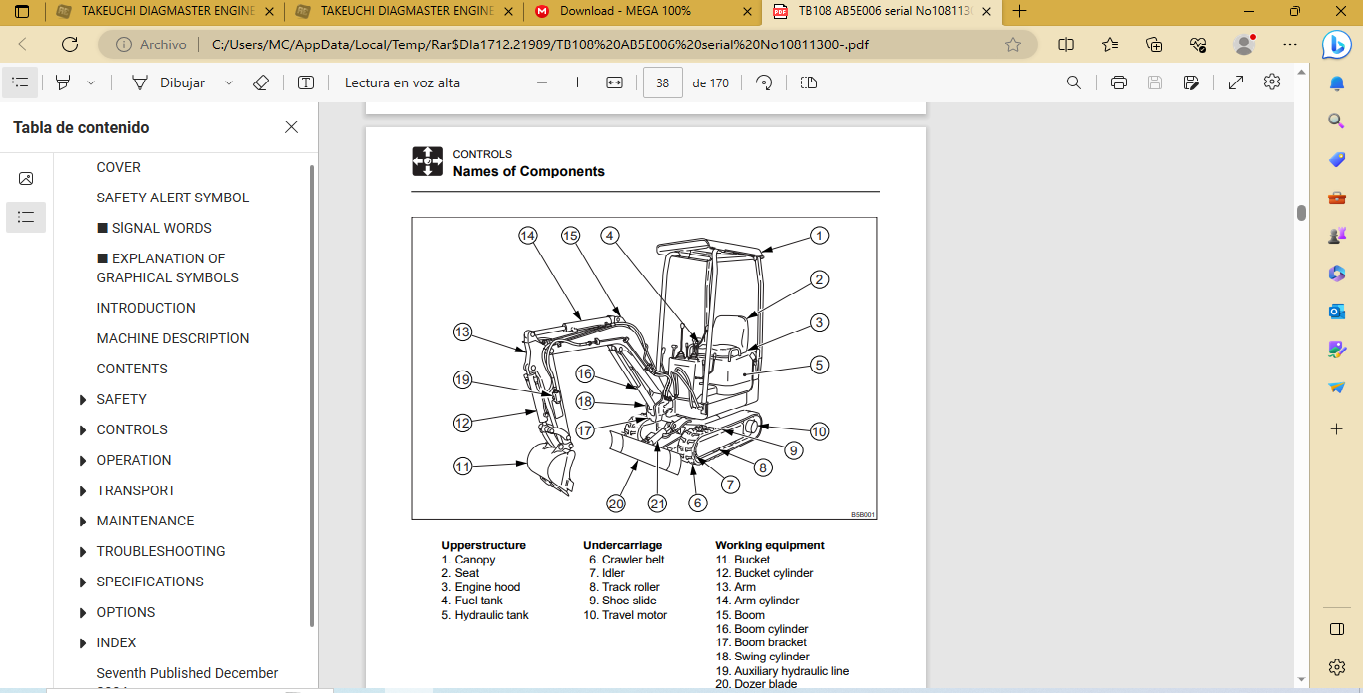The width and height of the screenshot is (1363, 693).
Task: Toggle the table of contents sidebar button
Action: point(20,83)
